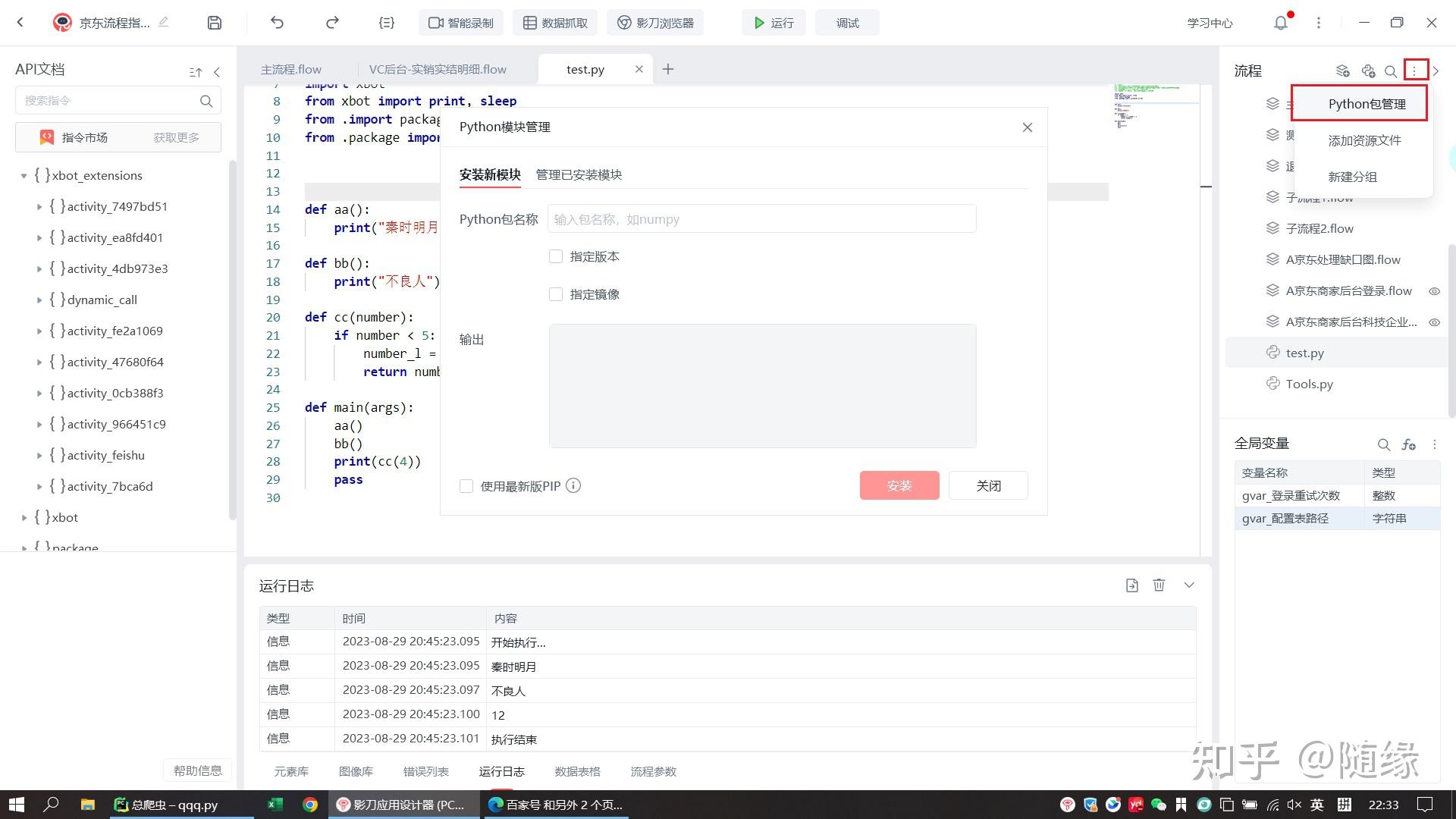The width and height of the screenshot is (1456, 819).
Task: Launch the 数据抓取 data capture tool
Action: point(554,22)
